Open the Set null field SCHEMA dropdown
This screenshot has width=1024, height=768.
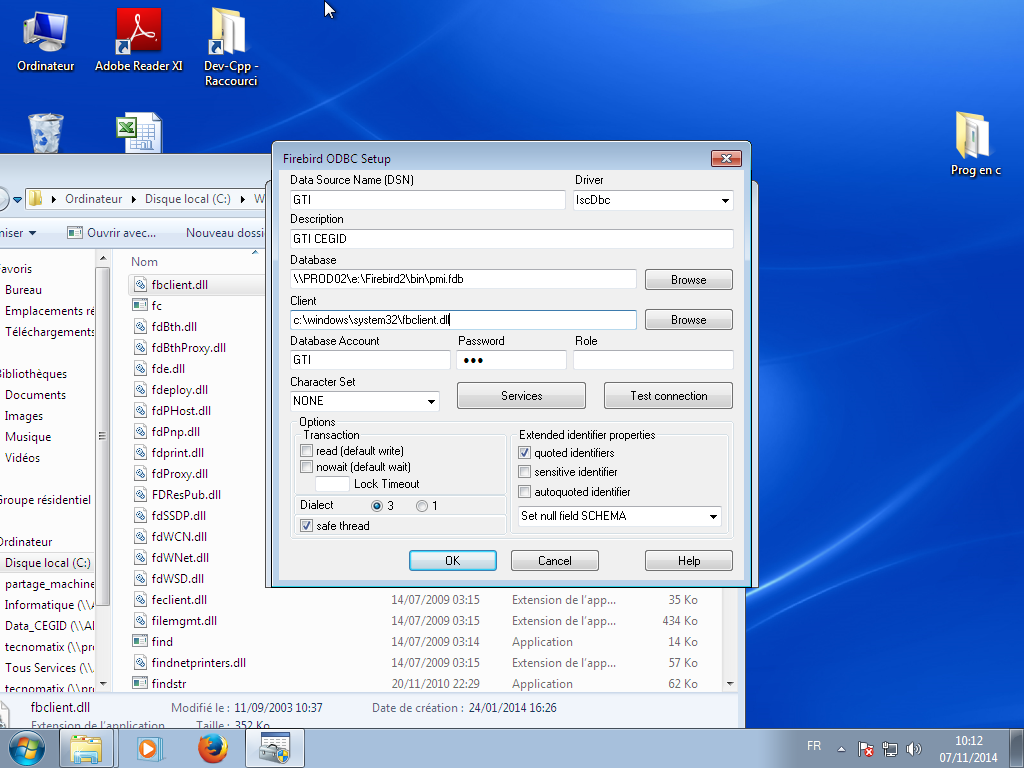[x=713, y=517]
